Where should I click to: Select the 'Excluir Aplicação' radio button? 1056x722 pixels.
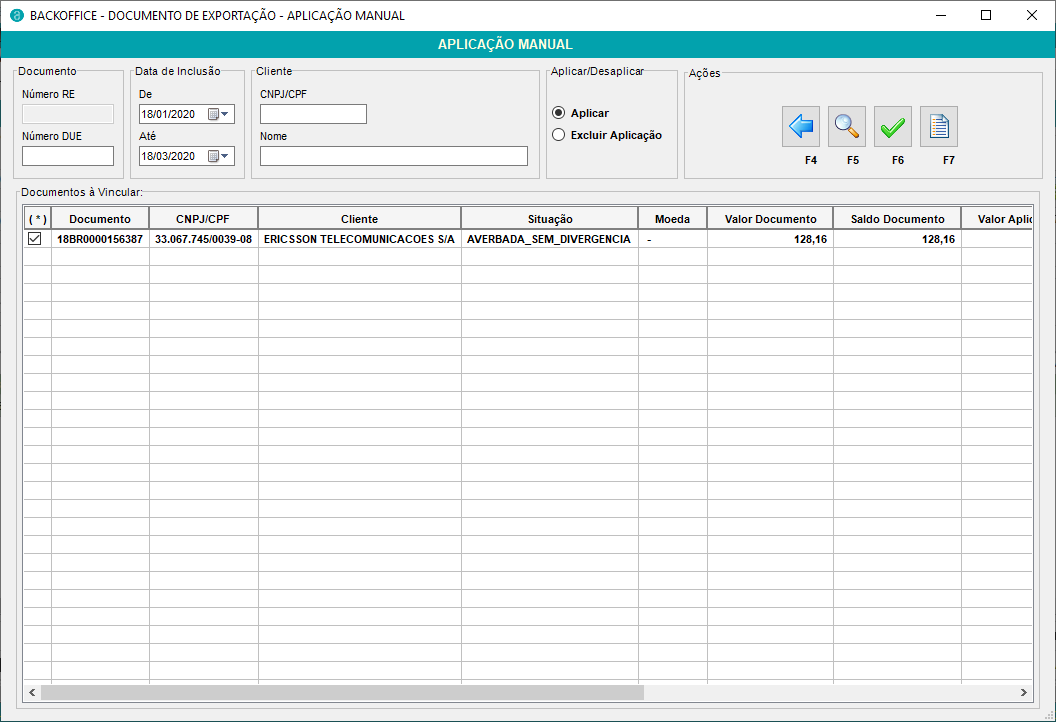pyautogui.click(x=559, y=135)
